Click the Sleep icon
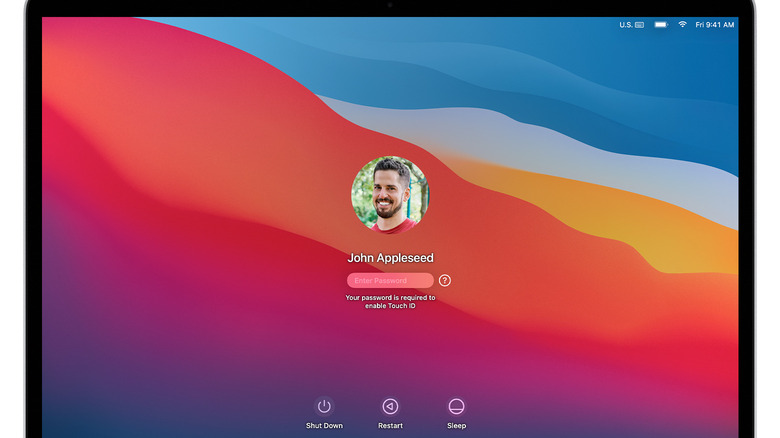 tap(456, 407)
